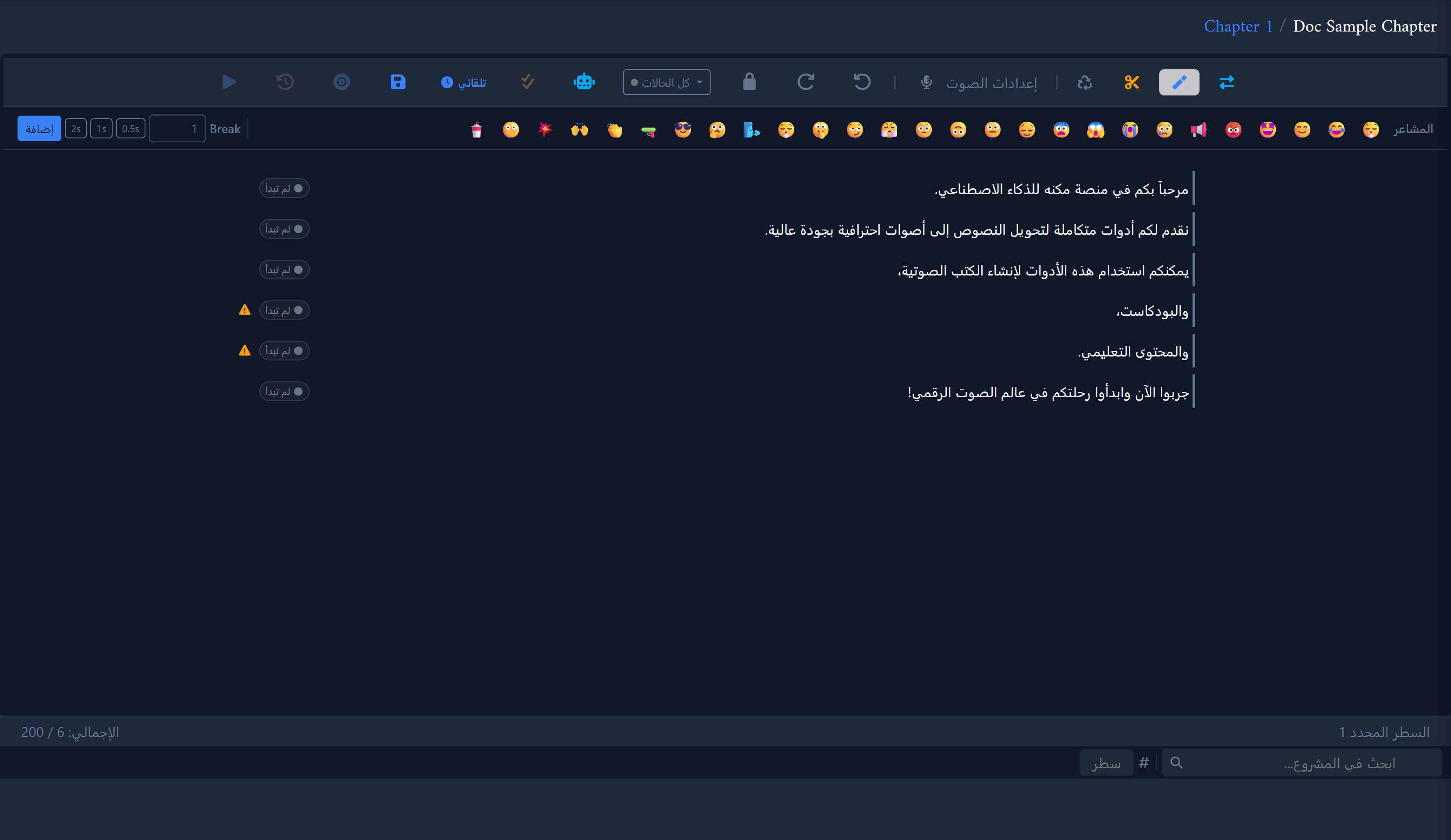This screenshot has height=840, width=1451.
Task: Open the Chapter 1 breadcrumb link
Action: click(1238, 26)
